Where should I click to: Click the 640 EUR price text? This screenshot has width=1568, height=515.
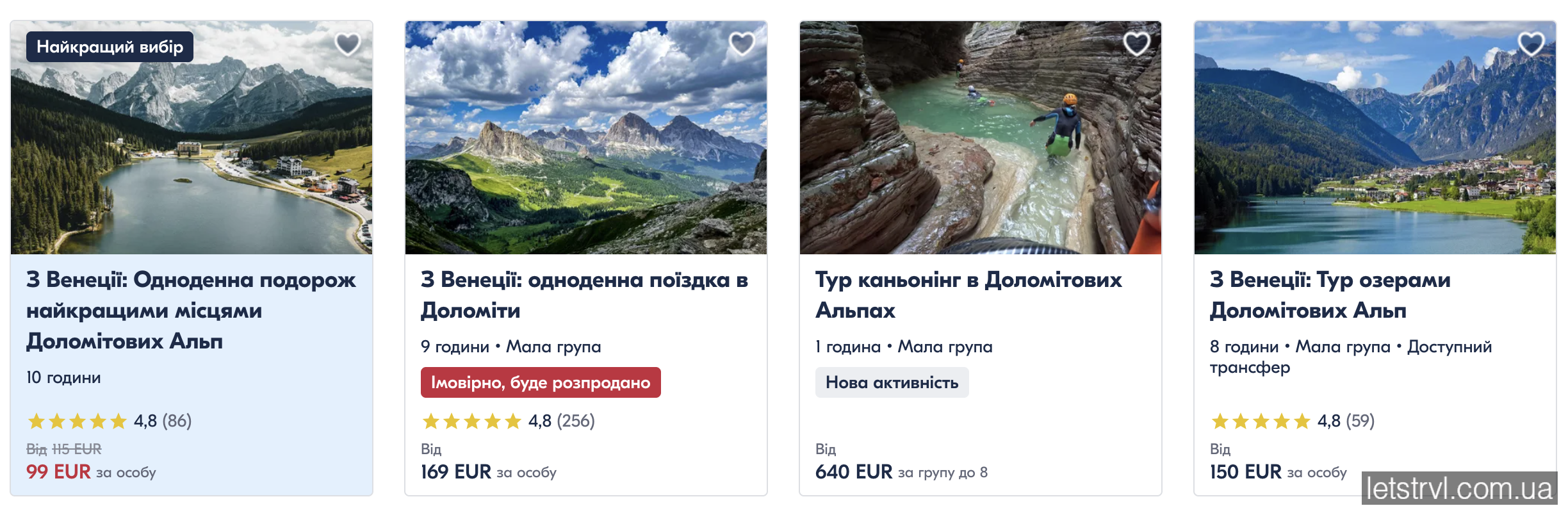(x=853, y=471)
